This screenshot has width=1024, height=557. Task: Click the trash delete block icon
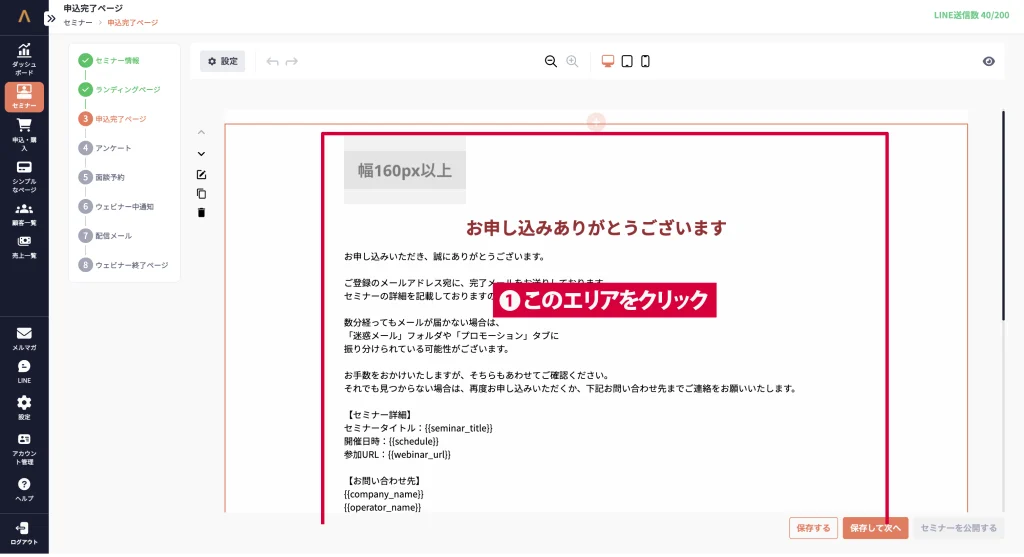(201, 212)
